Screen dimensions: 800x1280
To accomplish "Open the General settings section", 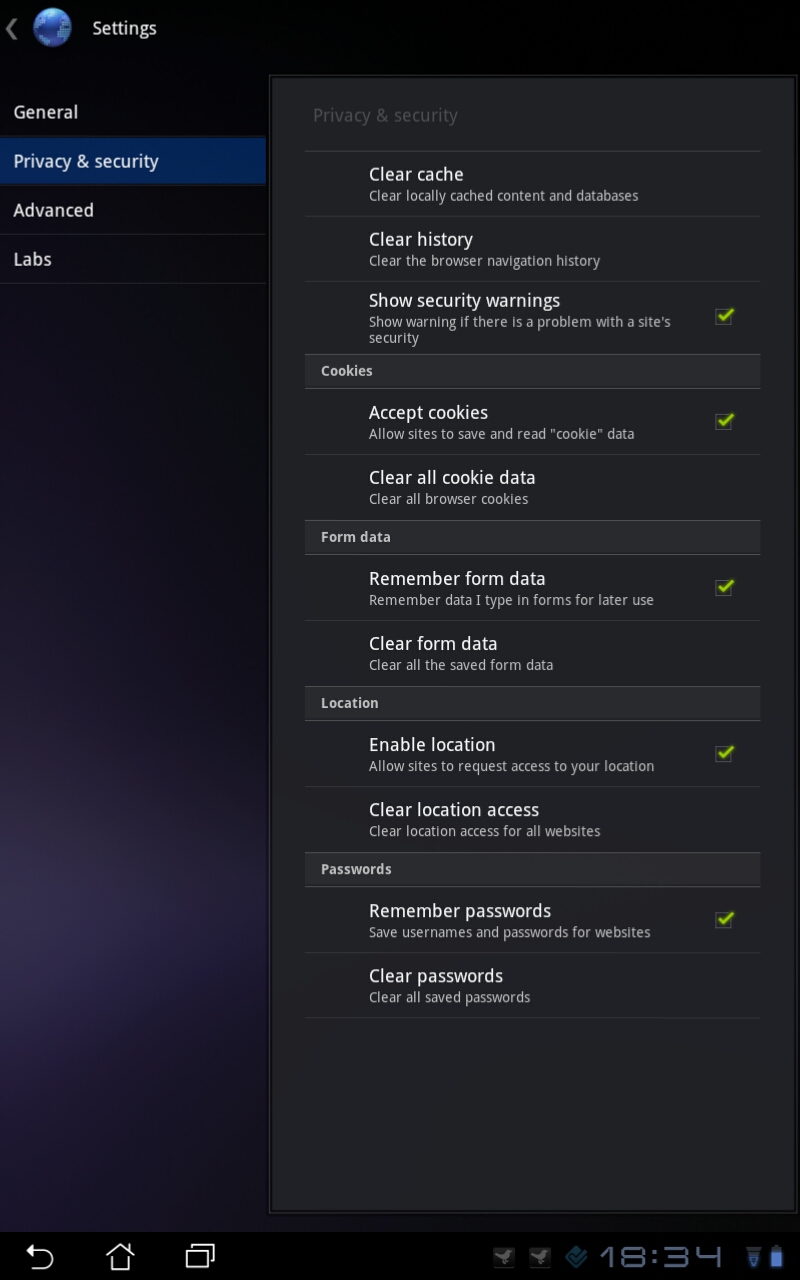I will click(x=133, y=112).
